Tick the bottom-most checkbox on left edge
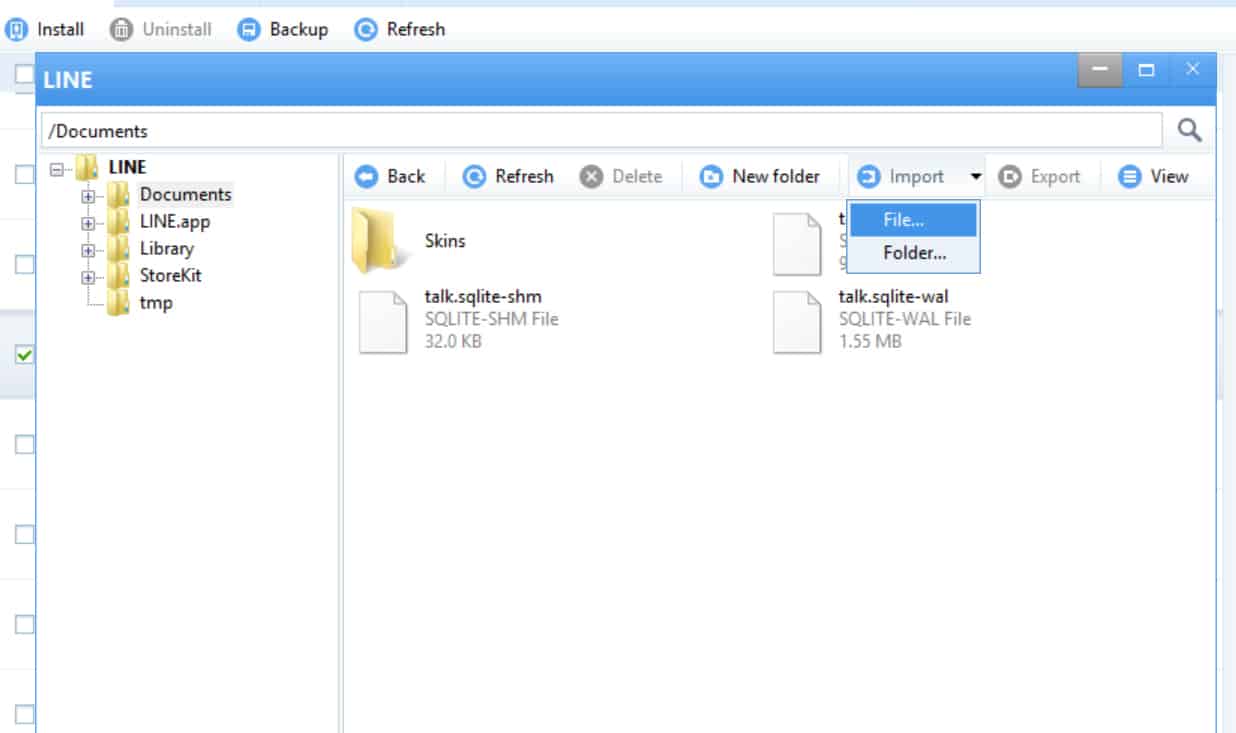The width and height of the screenshot is (1236, 733). (25, 714)
